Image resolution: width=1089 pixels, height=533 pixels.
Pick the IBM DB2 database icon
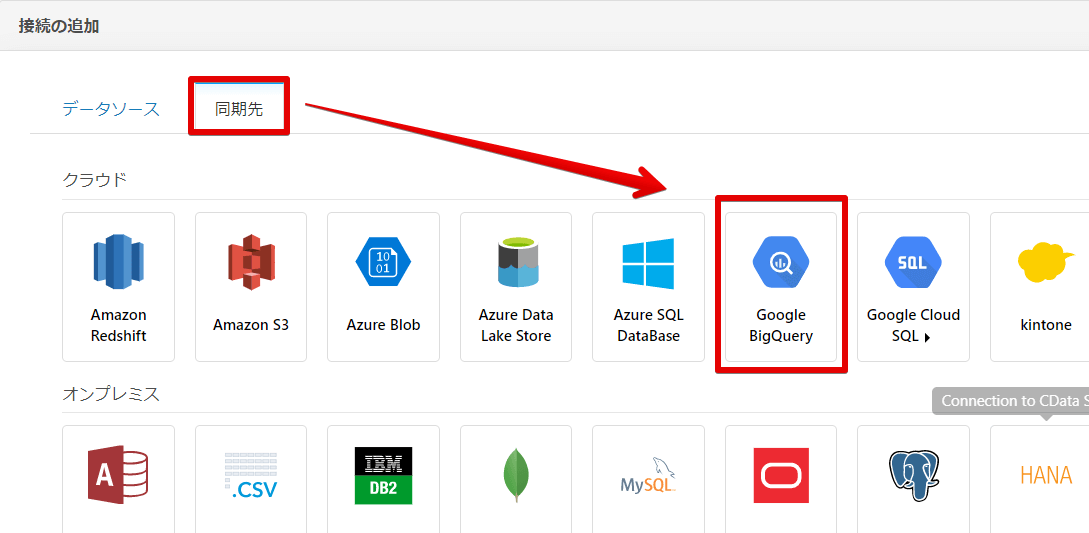point(383,475)
